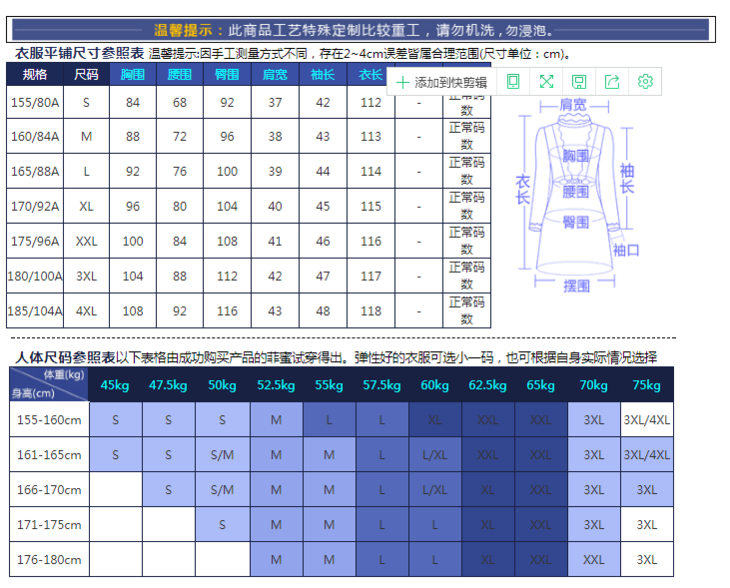
Task: Click the 75kg weight column header
Action: (x=647, y=385)
